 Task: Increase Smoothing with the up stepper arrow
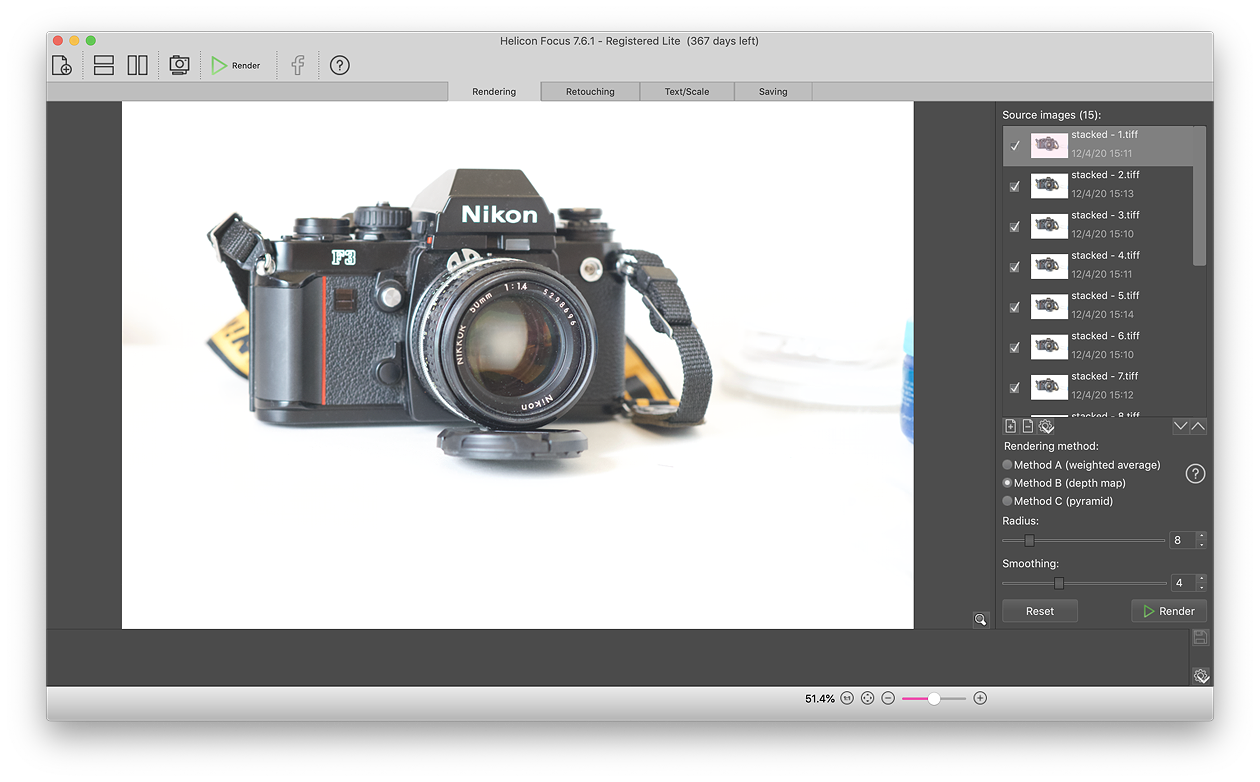pyautogui.click(x=1201, y=579)
